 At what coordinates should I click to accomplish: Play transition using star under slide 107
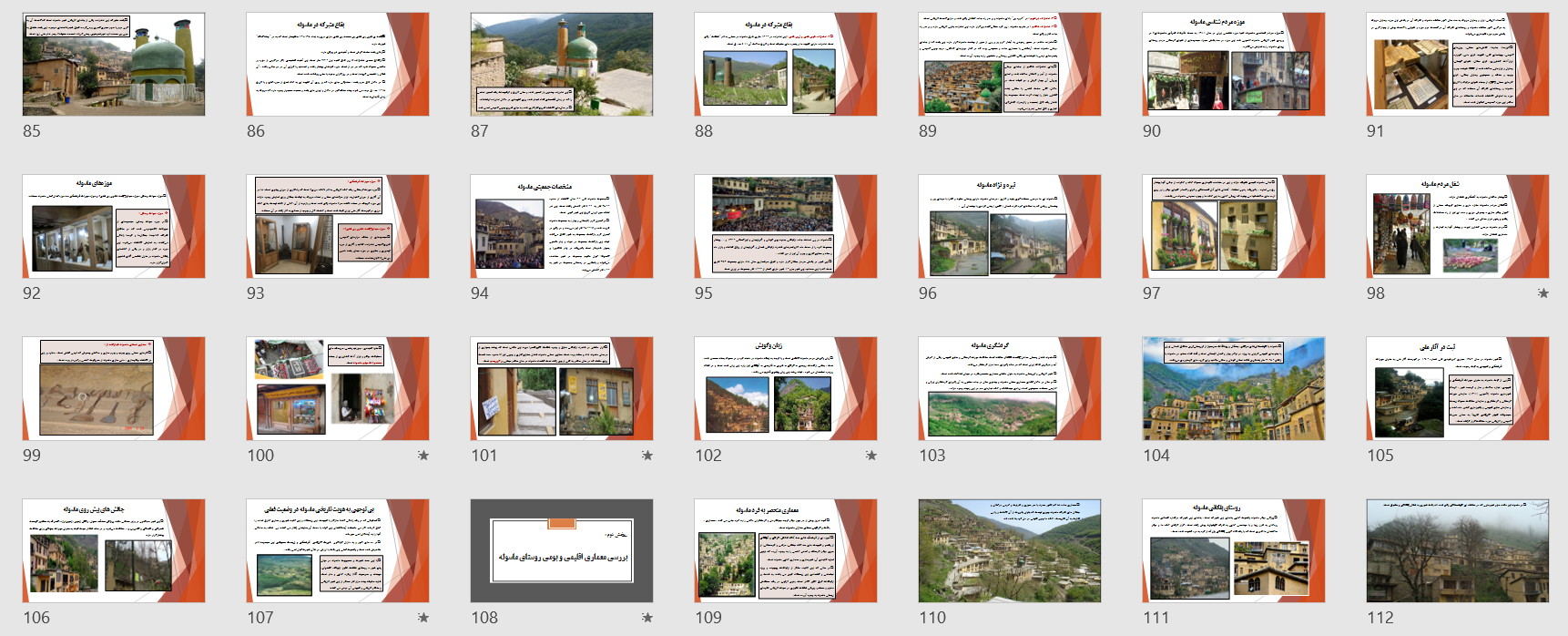[423, 618]
